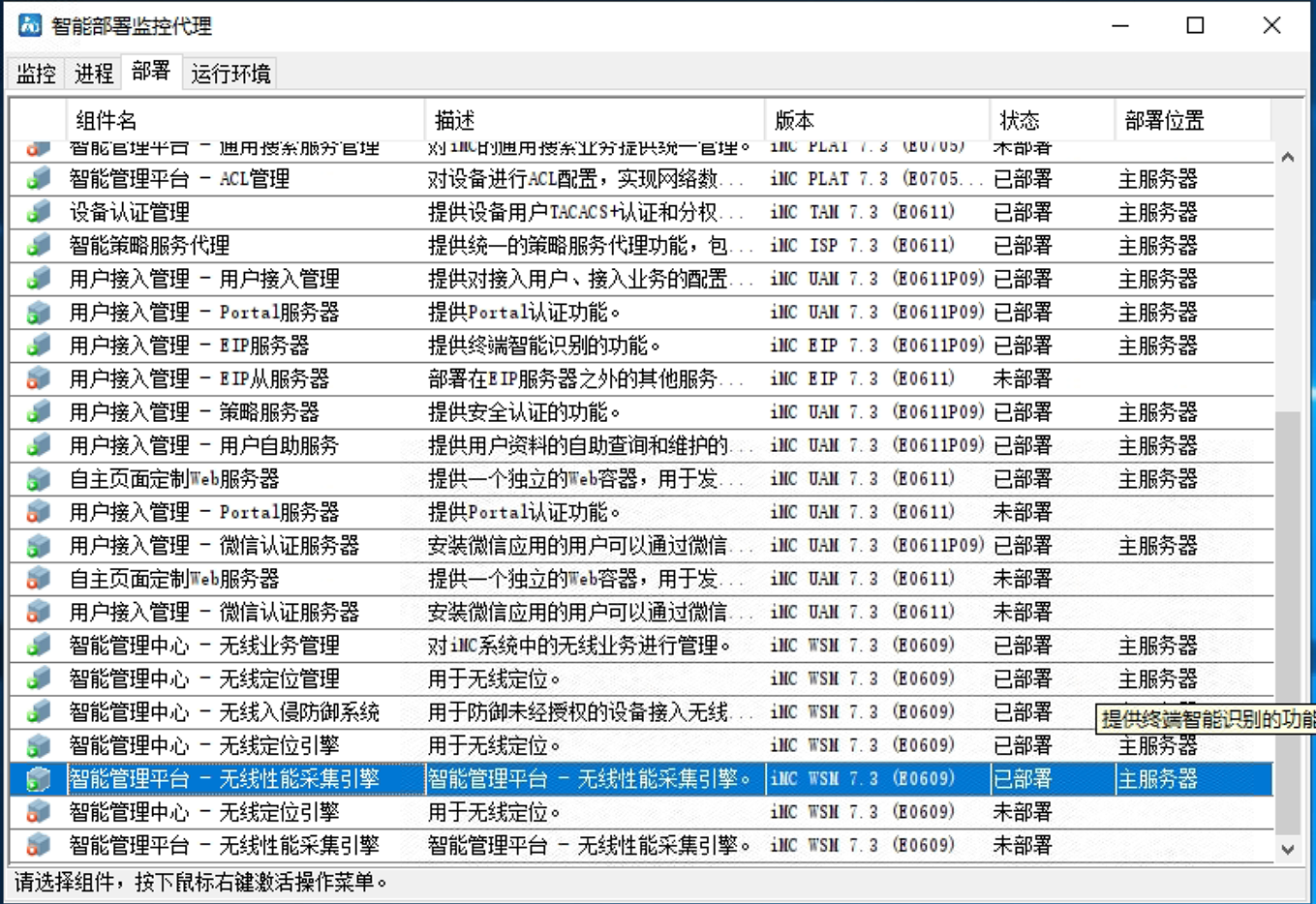Click the 智能部署监控代理 app icon in the title bar
Image resolution: width=1316 pixels, height=904 pixels.
pos(30,25)
